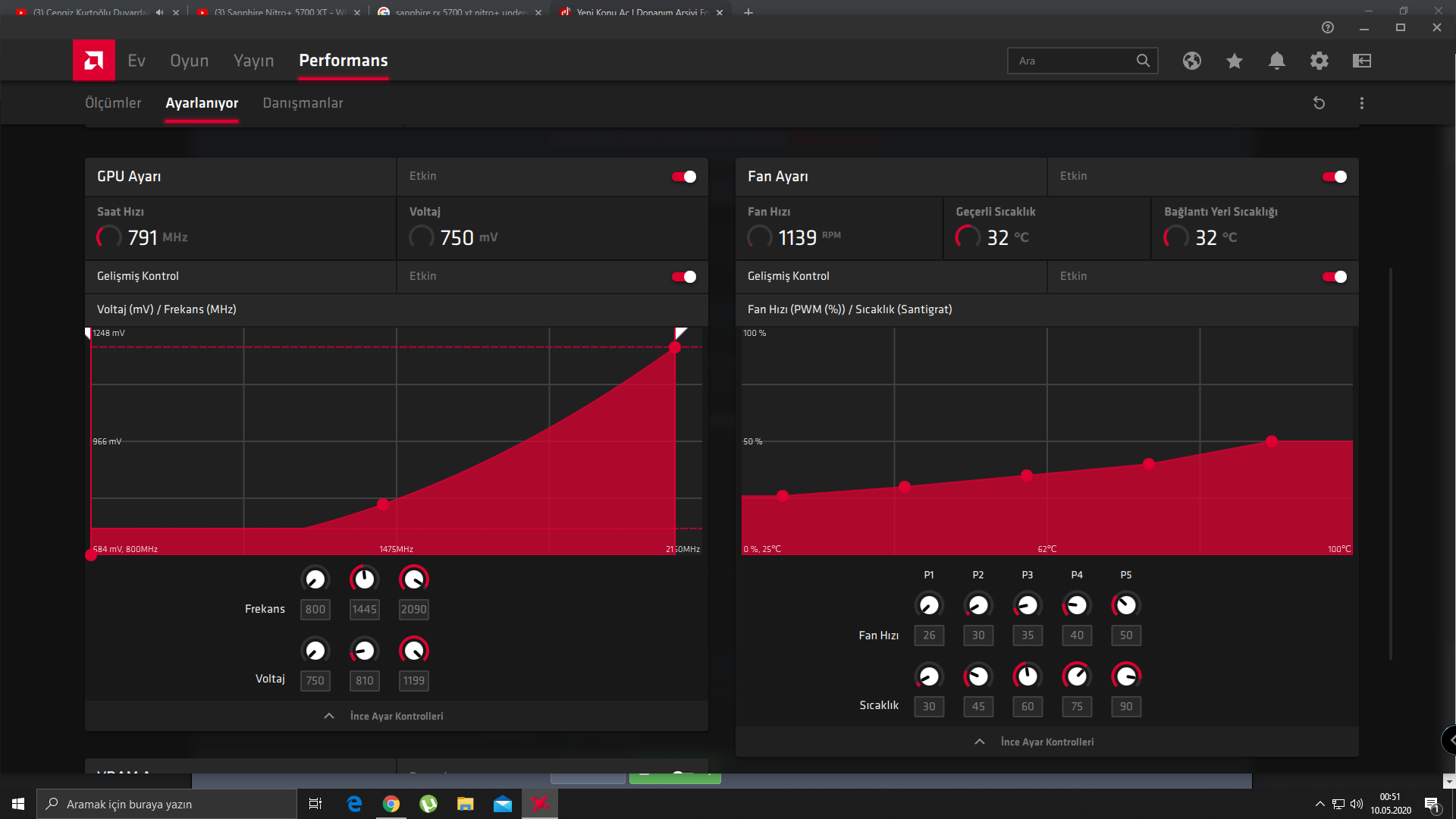Click the 2090 MHz frequency knob
The width and height of the screenshot is (1456, 819).
coord(414,579)
